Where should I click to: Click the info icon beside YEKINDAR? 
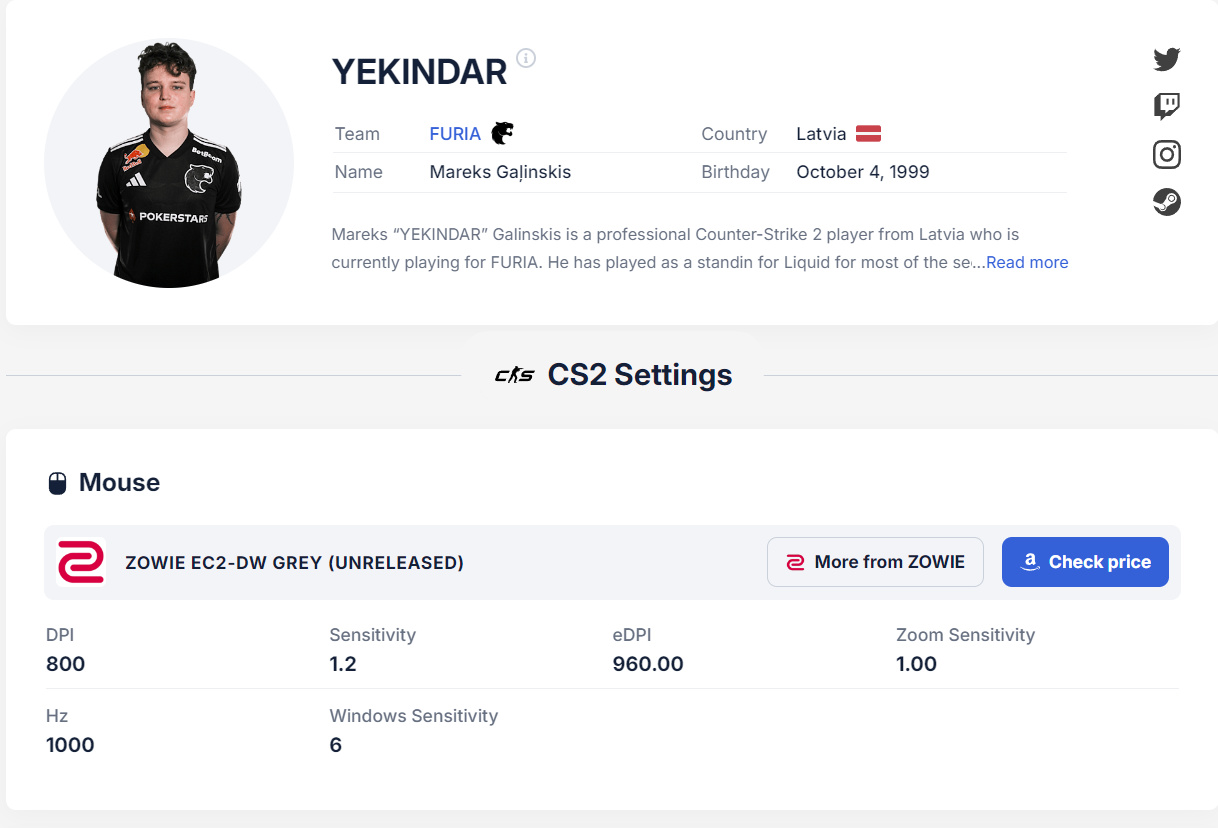(x=526, y=58)
